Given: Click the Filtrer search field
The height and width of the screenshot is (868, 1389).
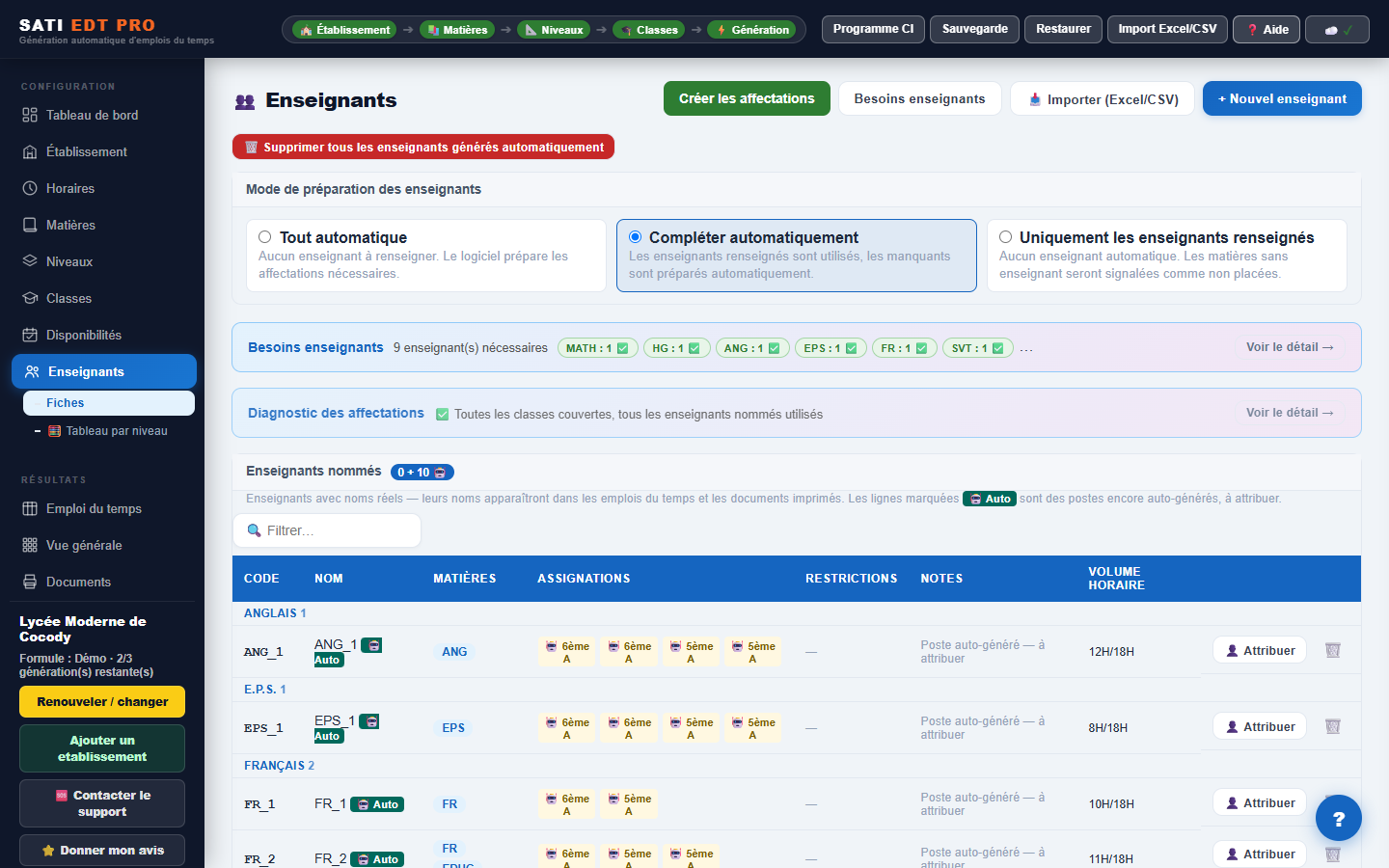Looking at the screenshot, I should (327, 530).
